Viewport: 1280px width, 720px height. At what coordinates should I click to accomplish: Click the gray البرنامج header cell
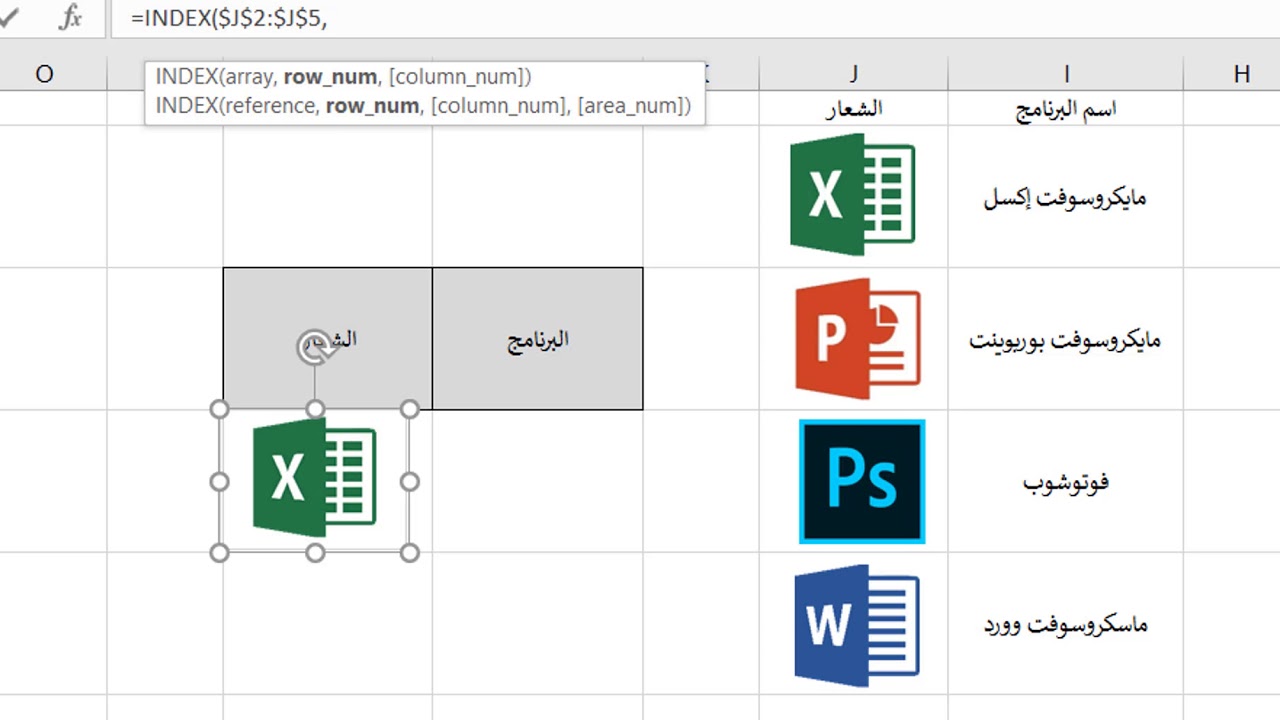click(x=537, y=339)
